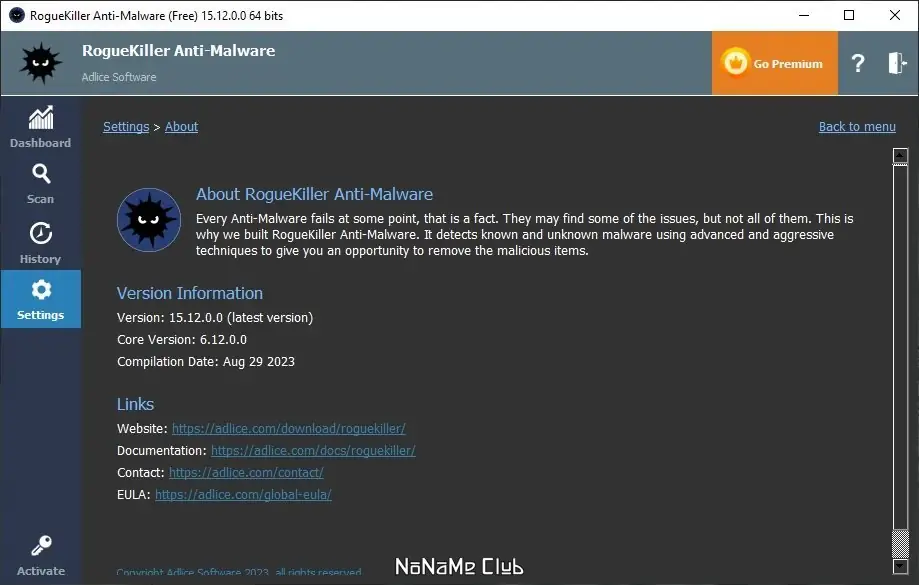919x585 pixels.
Task: Click the 'Version Information' heading
Action: tap(190, 293)
